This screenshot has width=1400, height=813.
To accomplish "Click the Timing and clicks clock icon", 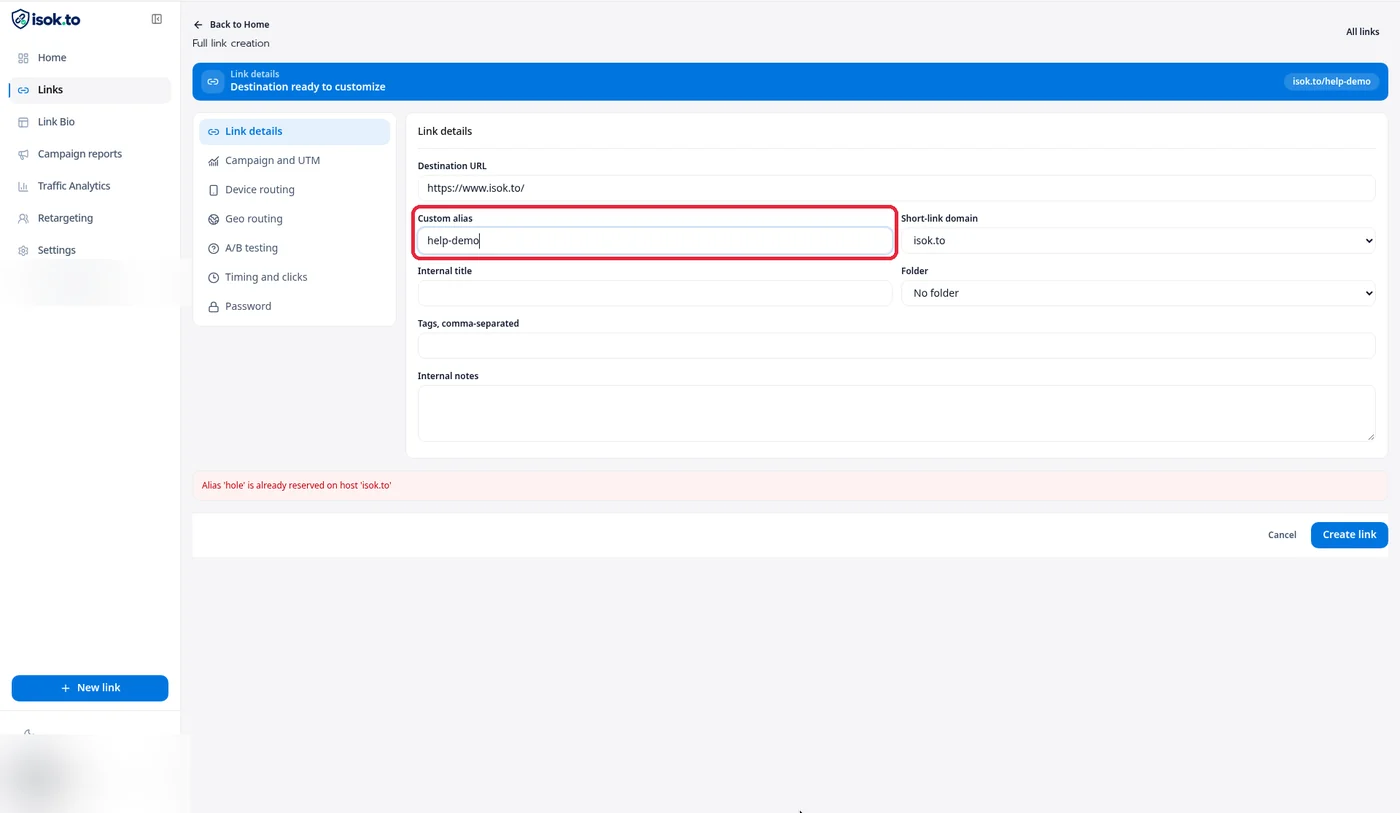I will pyautogui.click(x=213, y=277).
